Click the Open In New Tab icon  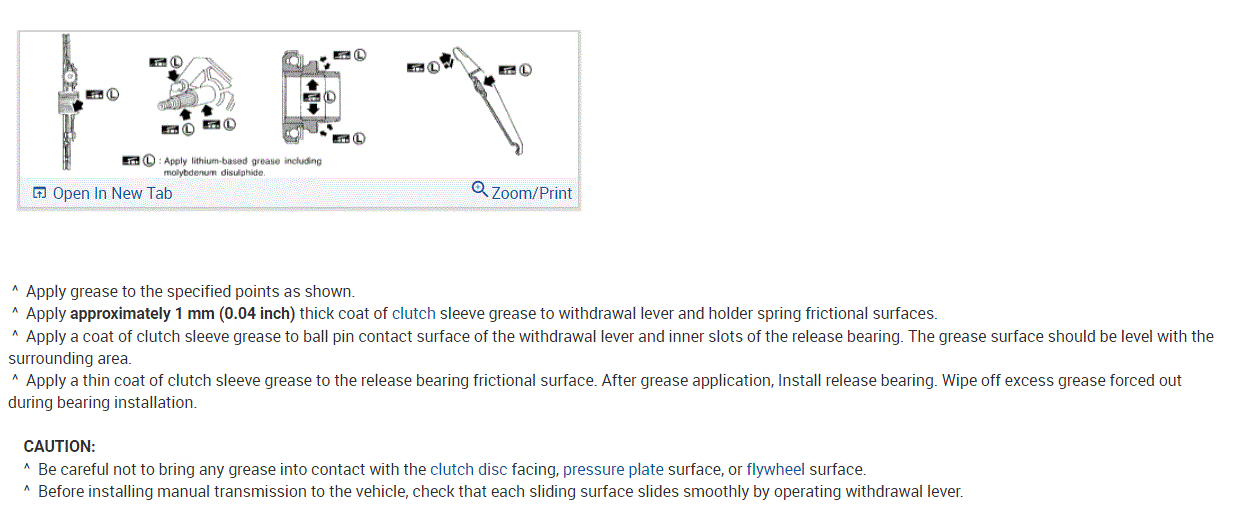coord(39,193)
